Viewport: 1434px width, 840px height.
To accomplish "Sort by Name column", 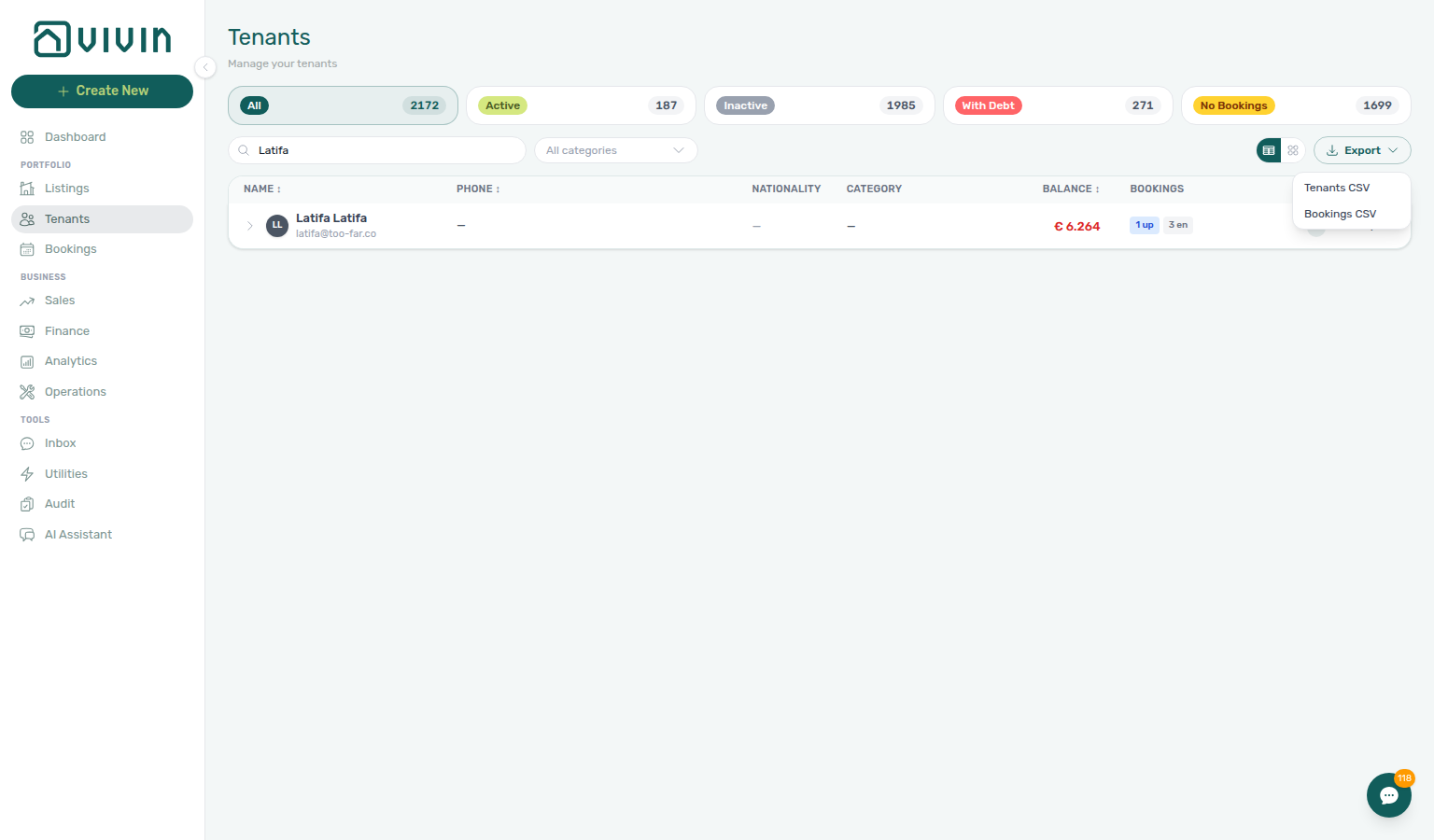I will point(262,189).
